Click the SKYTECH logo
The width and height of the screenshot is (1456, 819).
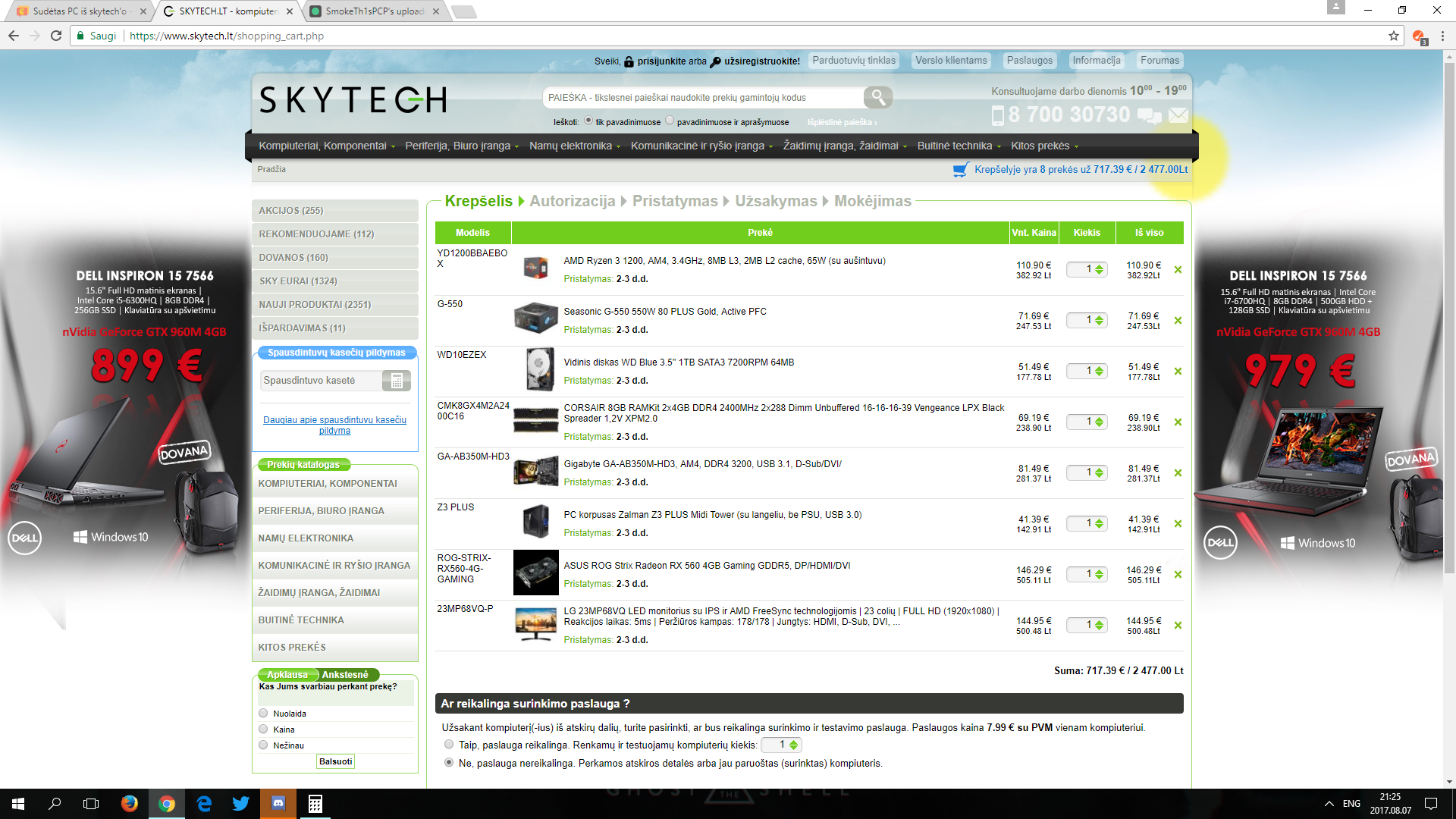(x=353, y=100)
